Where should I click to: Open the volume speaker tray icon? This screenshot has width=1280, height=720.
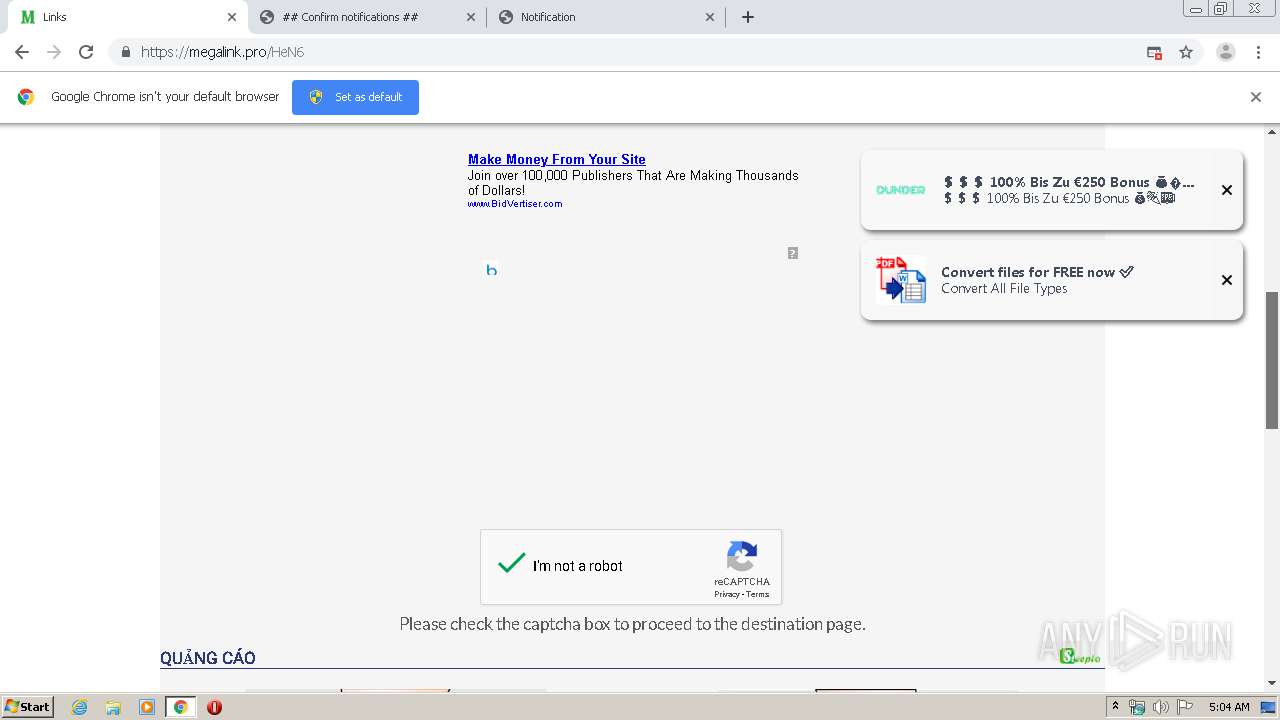pos(1161,707)
